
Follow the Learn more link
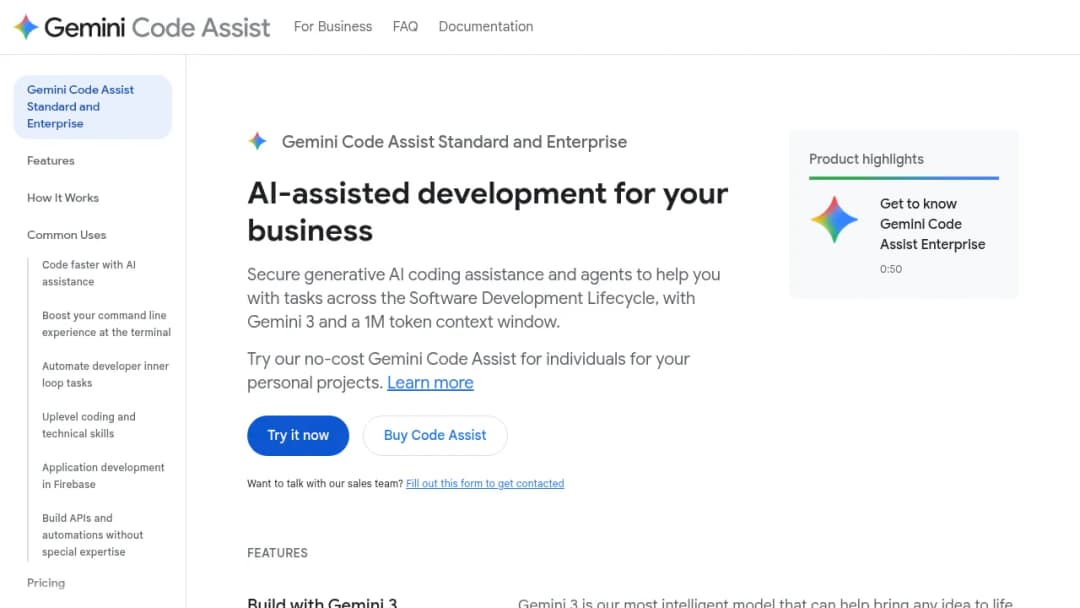tap(430, 383)
